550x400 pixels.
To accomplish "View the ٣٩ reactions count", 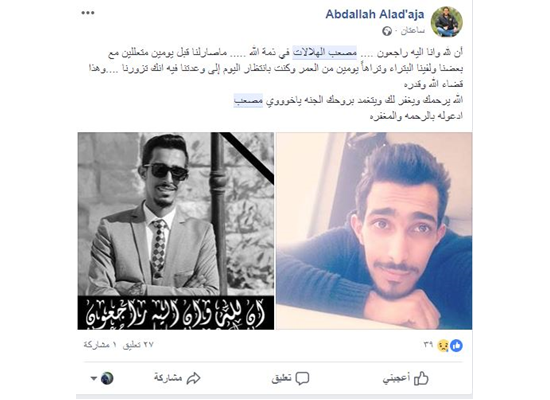I will click(428, 345).
